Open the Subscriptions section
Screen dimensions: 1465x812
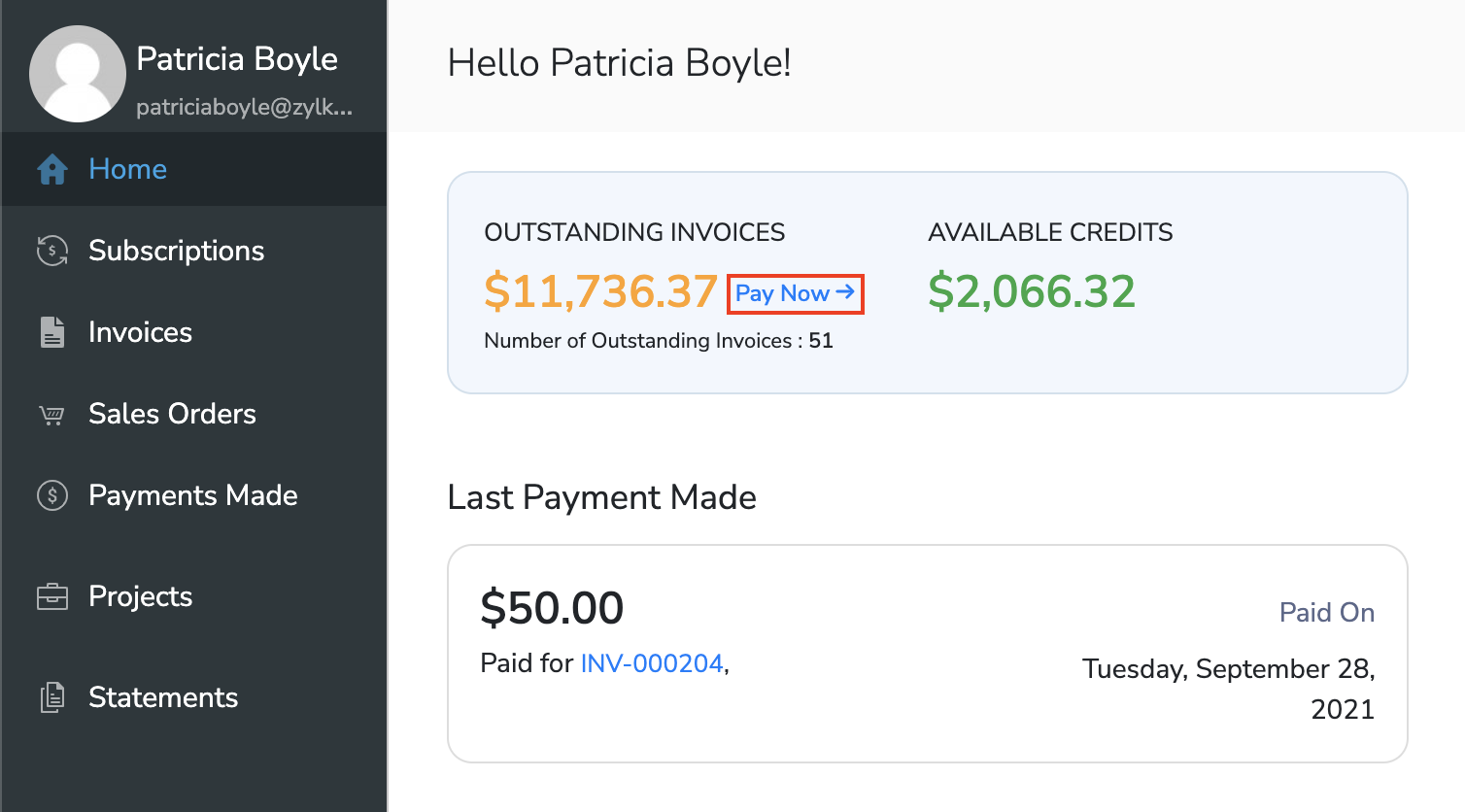pyautogui.click(x=176, y=251)
